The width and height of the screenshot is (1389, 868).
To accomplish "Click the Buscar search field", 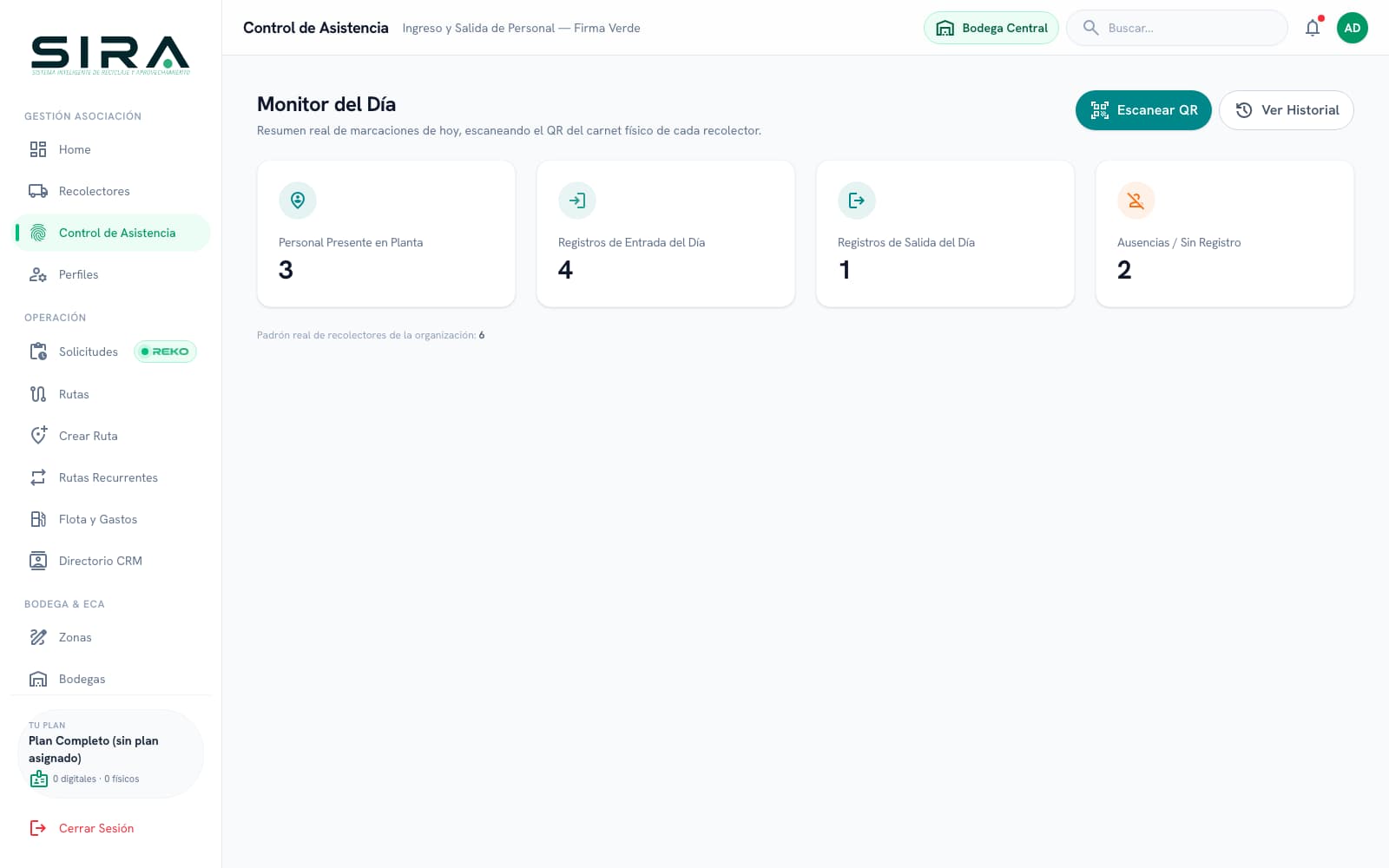I will [1177, 28].
